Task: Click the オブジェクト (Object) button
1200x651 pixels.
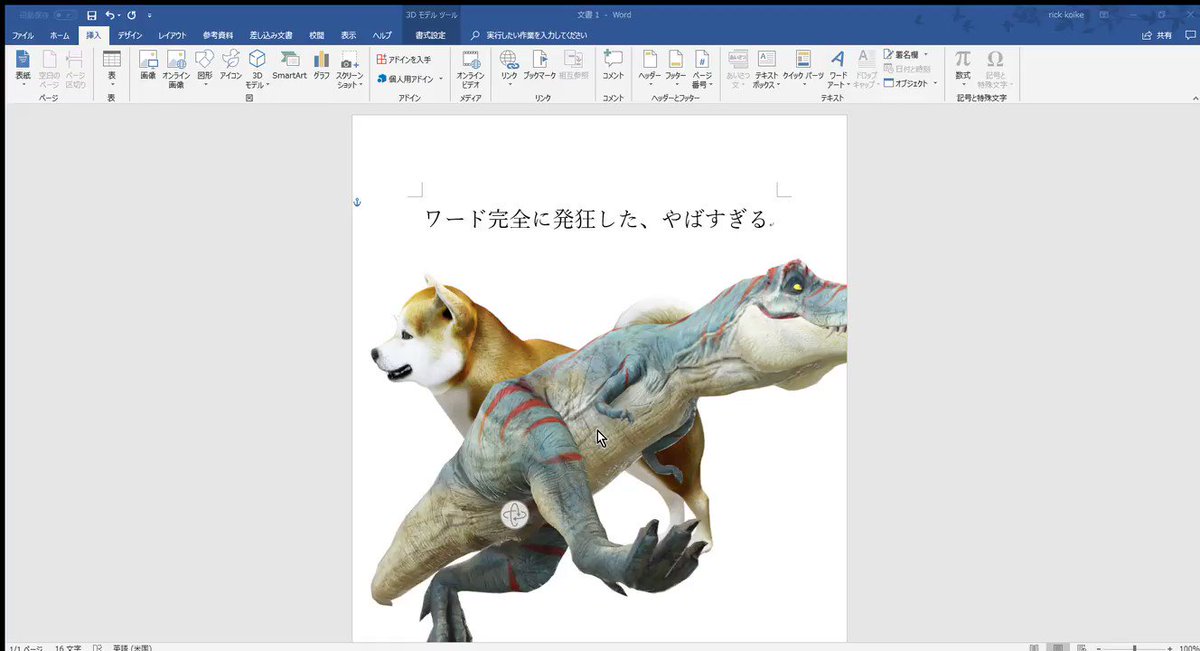Action: point(911,83)
